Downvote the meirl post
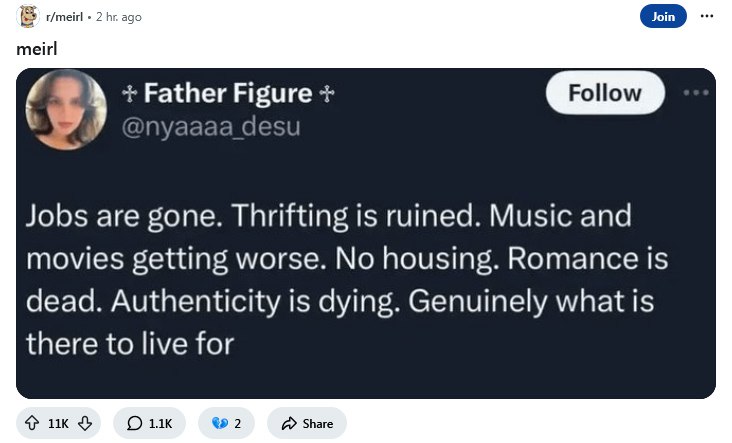The width and height of the screenshot is (732, 443). pos(85,423)
